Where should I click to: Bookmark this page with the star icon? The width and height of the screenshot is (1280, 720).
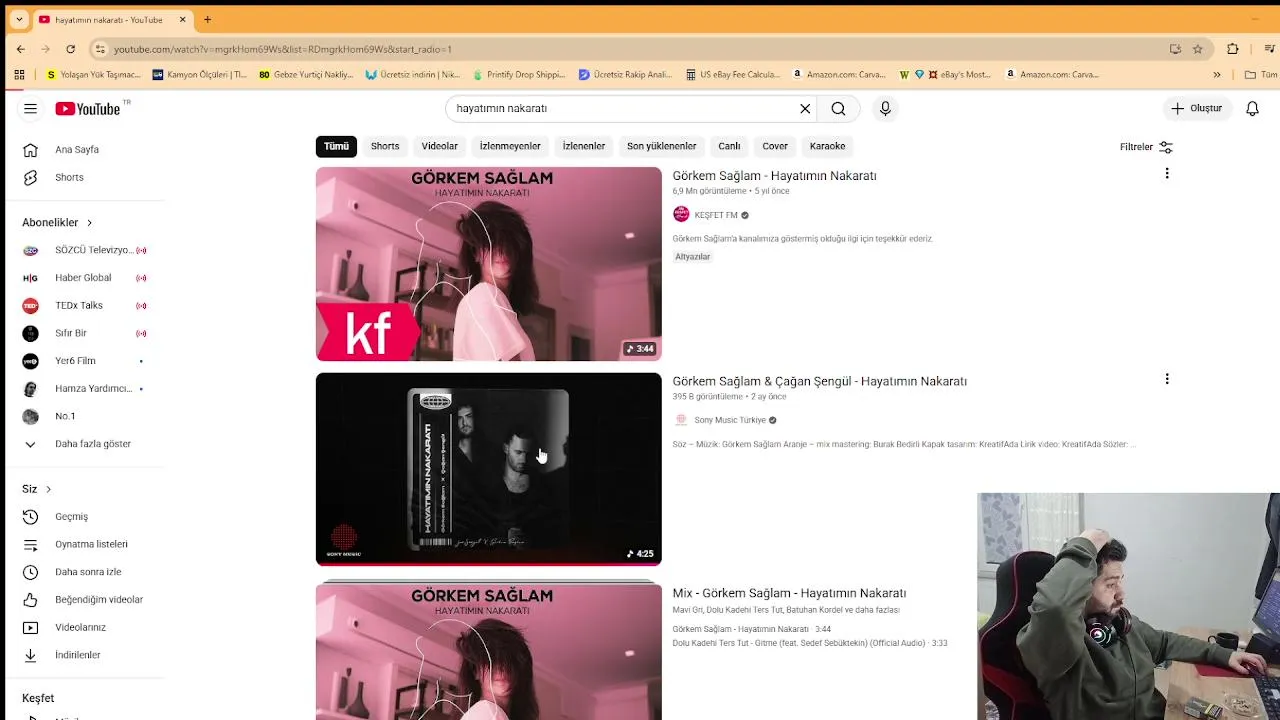1197,49
